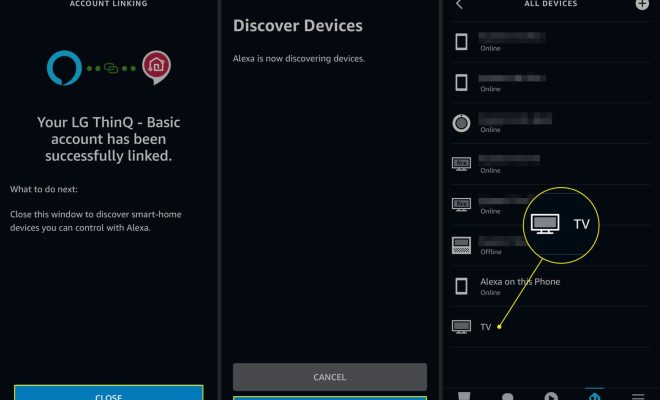Viewport: 660px width, 400px height.
Task: Select the ACCOUNT LINKING header
Action: coord(109,4)
